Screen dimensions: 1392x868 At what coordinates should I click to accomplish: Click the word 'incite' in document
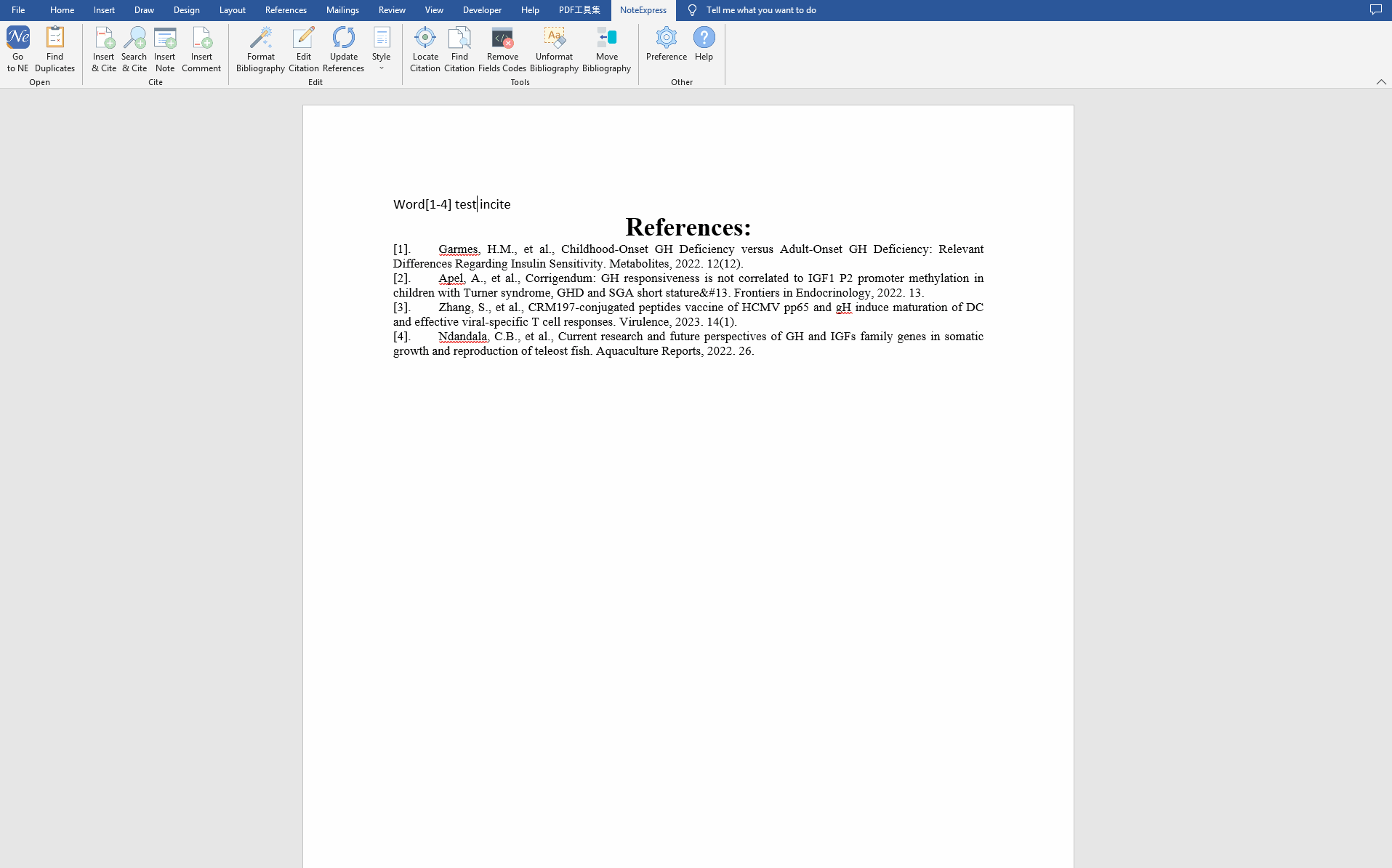495,204
